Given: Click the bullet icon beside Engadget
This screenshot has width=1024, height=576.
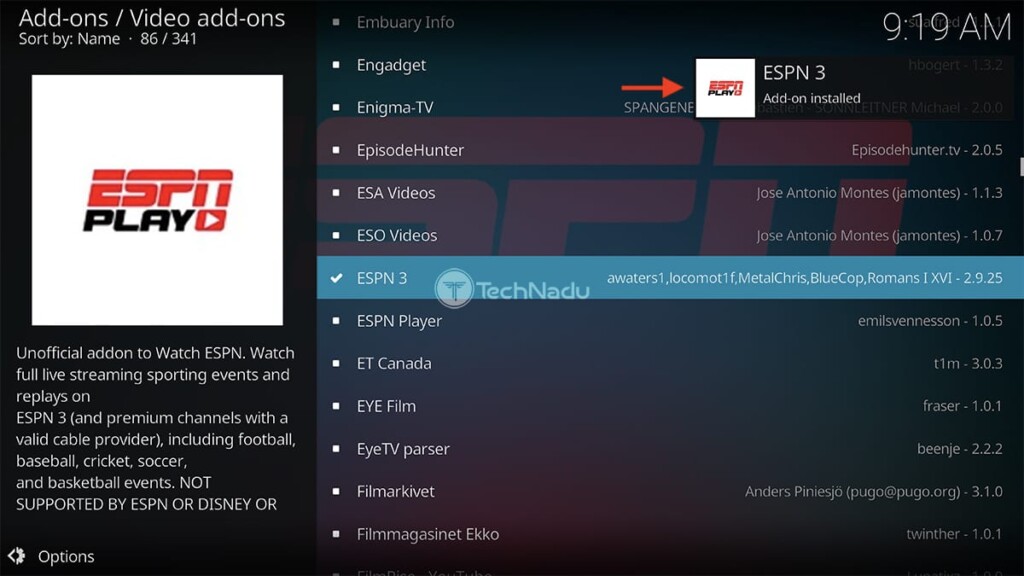Looking at the screenshot, I should tap(336, 65).
